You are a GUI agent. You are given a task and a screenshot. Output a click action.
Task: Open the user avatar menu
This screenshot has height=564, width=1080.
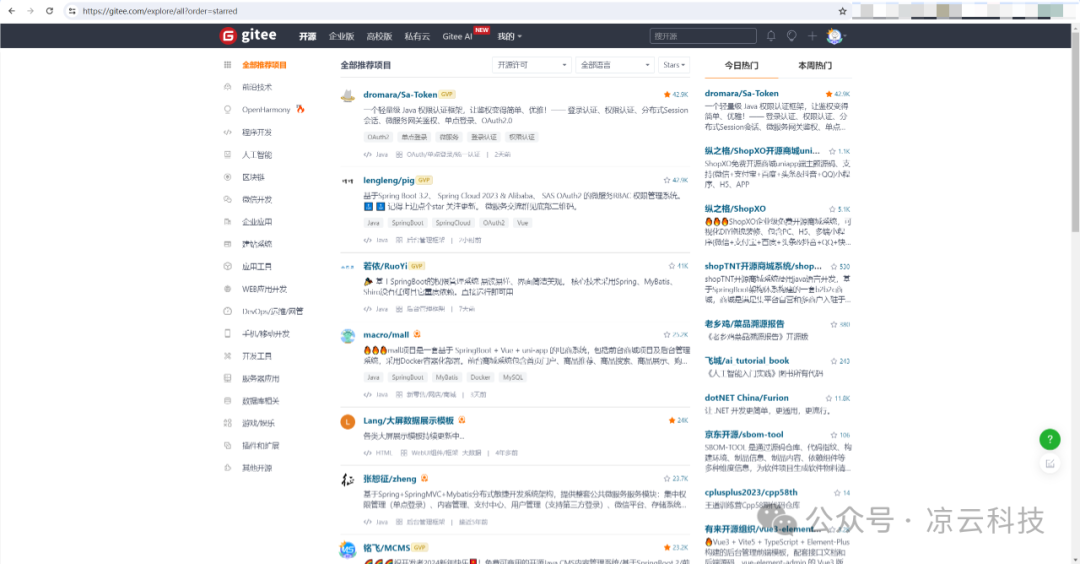click(834, 36)
